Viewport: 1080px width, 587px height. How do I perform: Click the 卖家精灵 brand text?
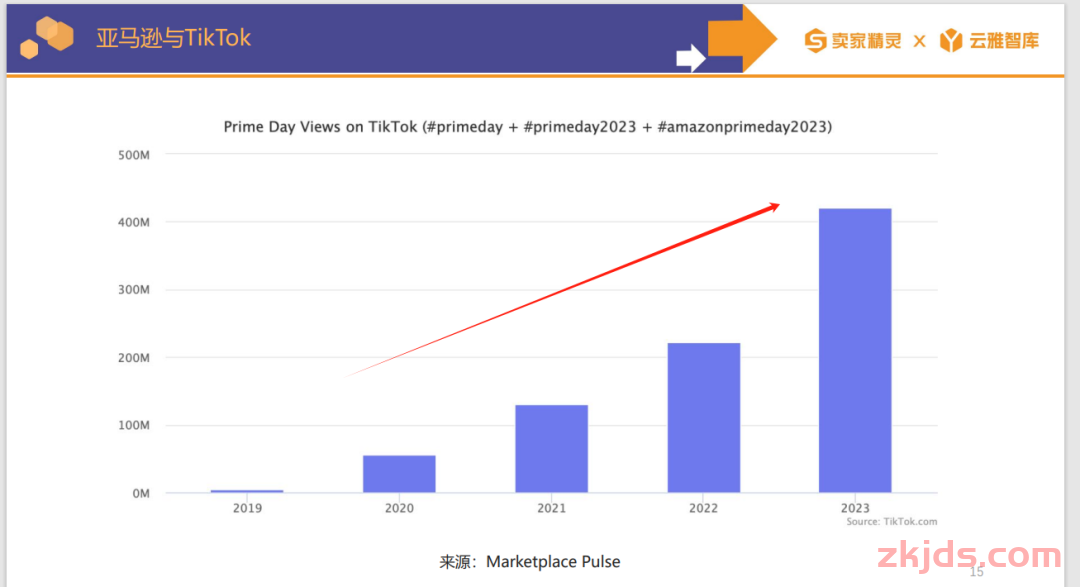[866, 41]
